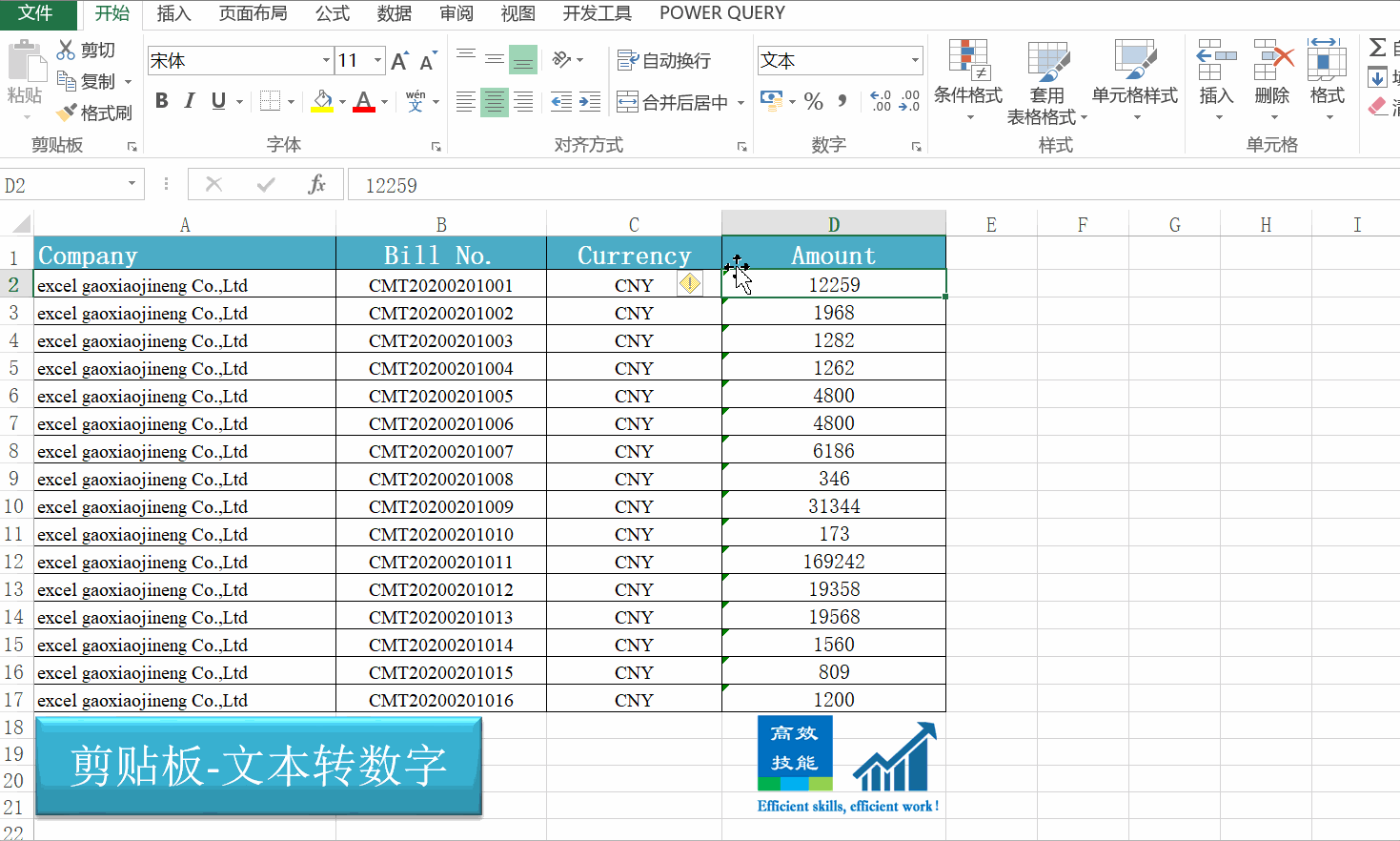This screenshot has height=841, width=1400.
Task: Click the Copy button
Action: [86, 81]
